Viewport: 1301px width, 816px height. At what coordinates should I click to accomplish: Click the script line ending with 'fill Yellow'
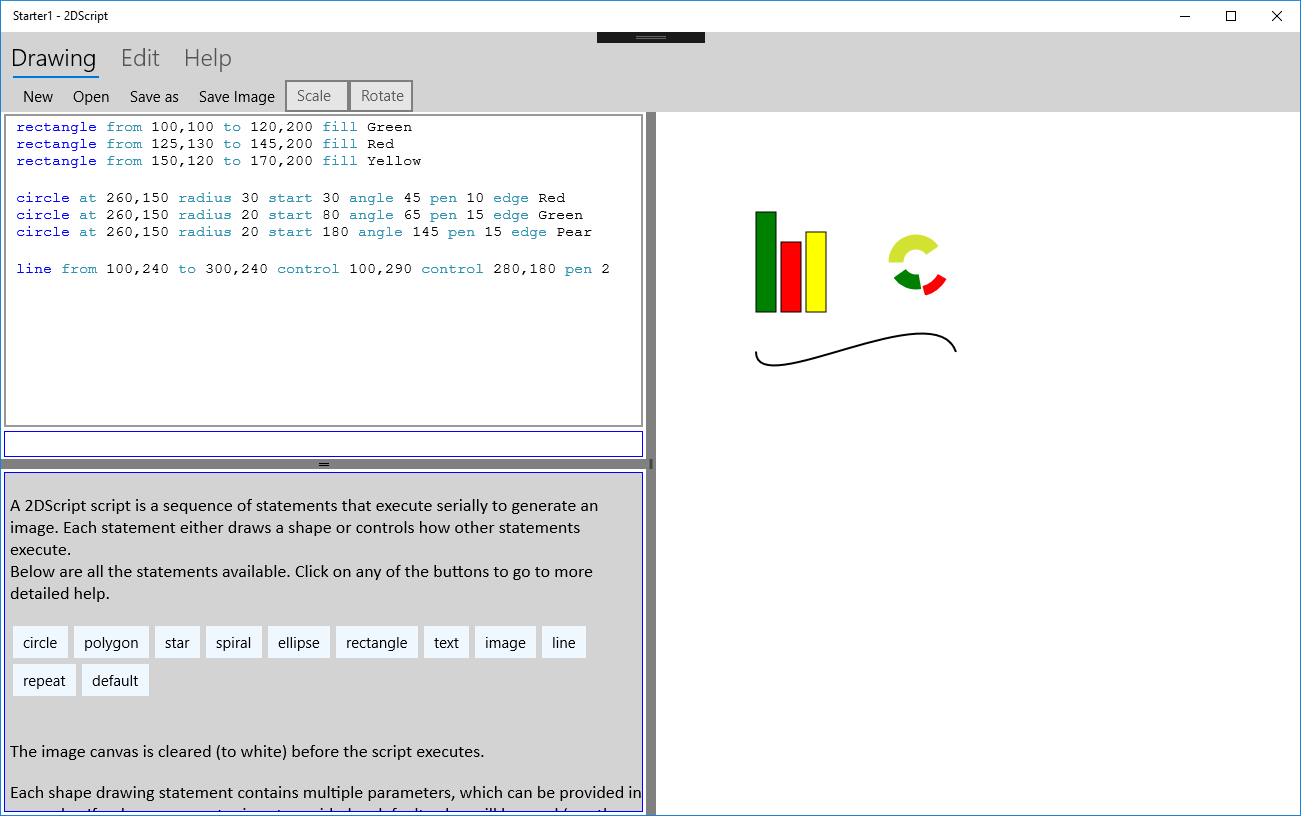click(x=219, y=161)
